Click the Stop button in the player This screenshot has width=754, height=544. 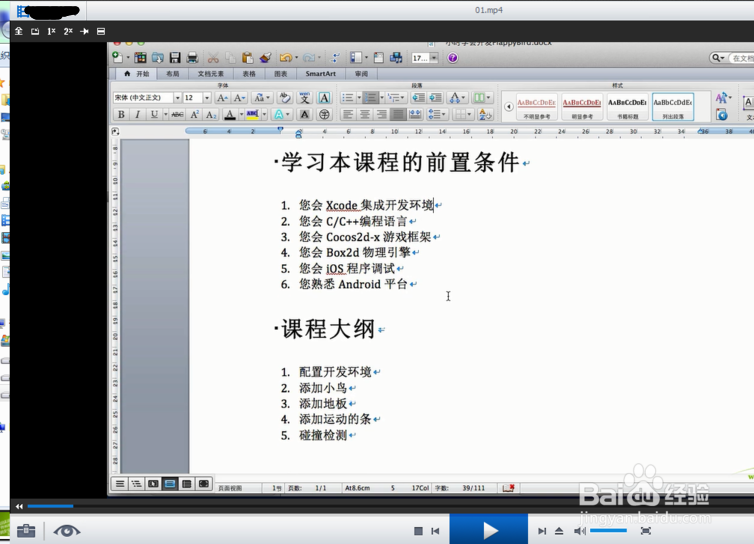[418, 531]
